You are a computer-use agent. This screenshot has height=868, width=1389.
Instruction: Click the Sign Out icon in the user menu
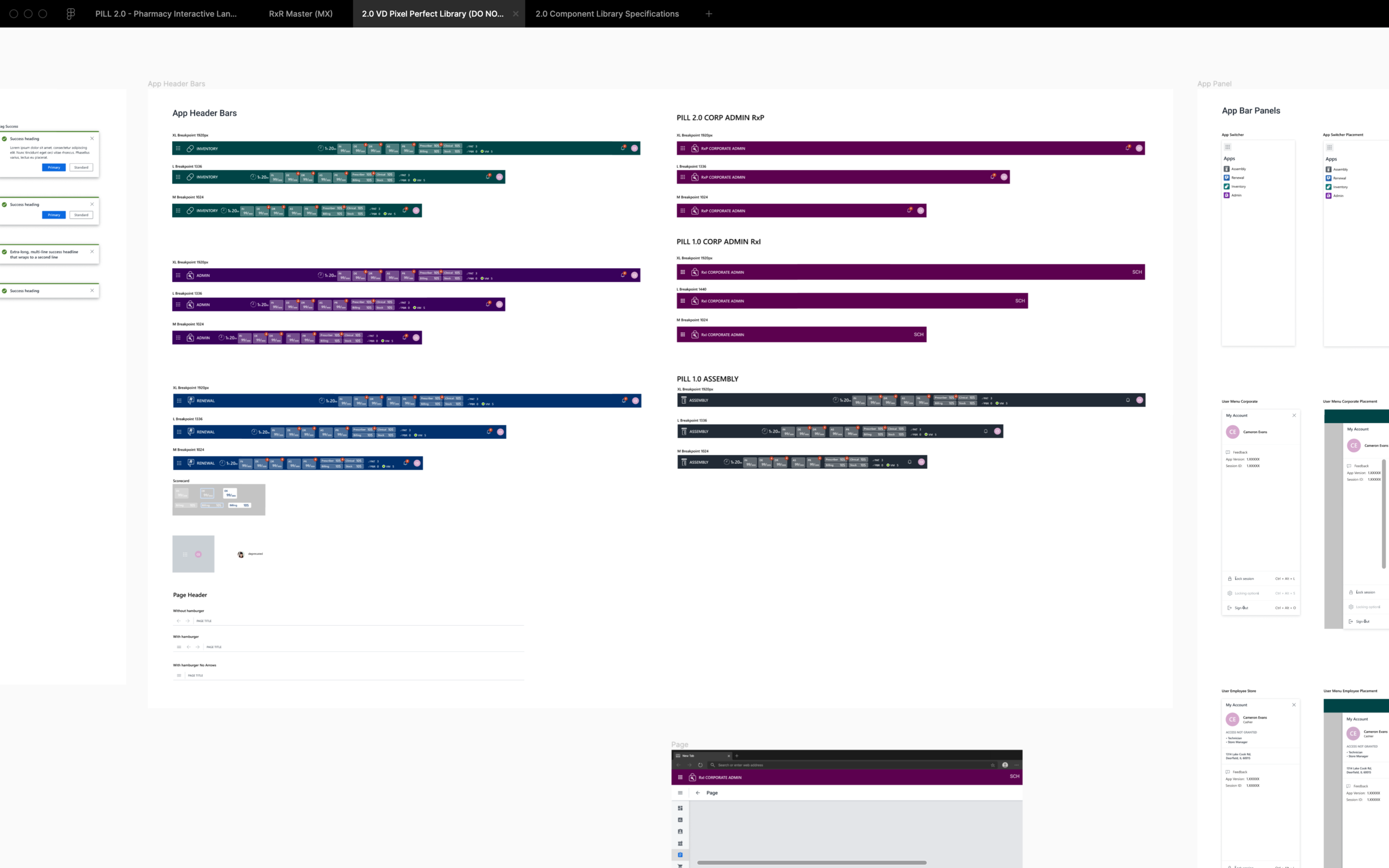pyautogui.click(x=1230, y=607)
